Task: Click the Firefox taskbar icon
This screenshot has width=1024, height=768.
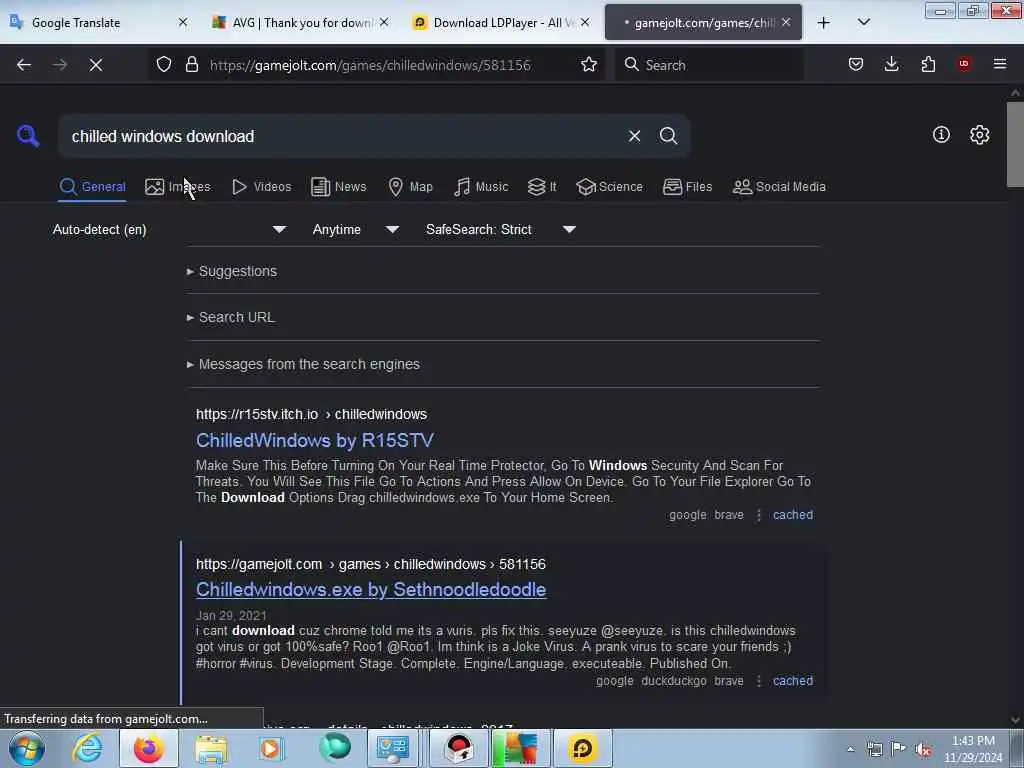Action: coord(148,748)
